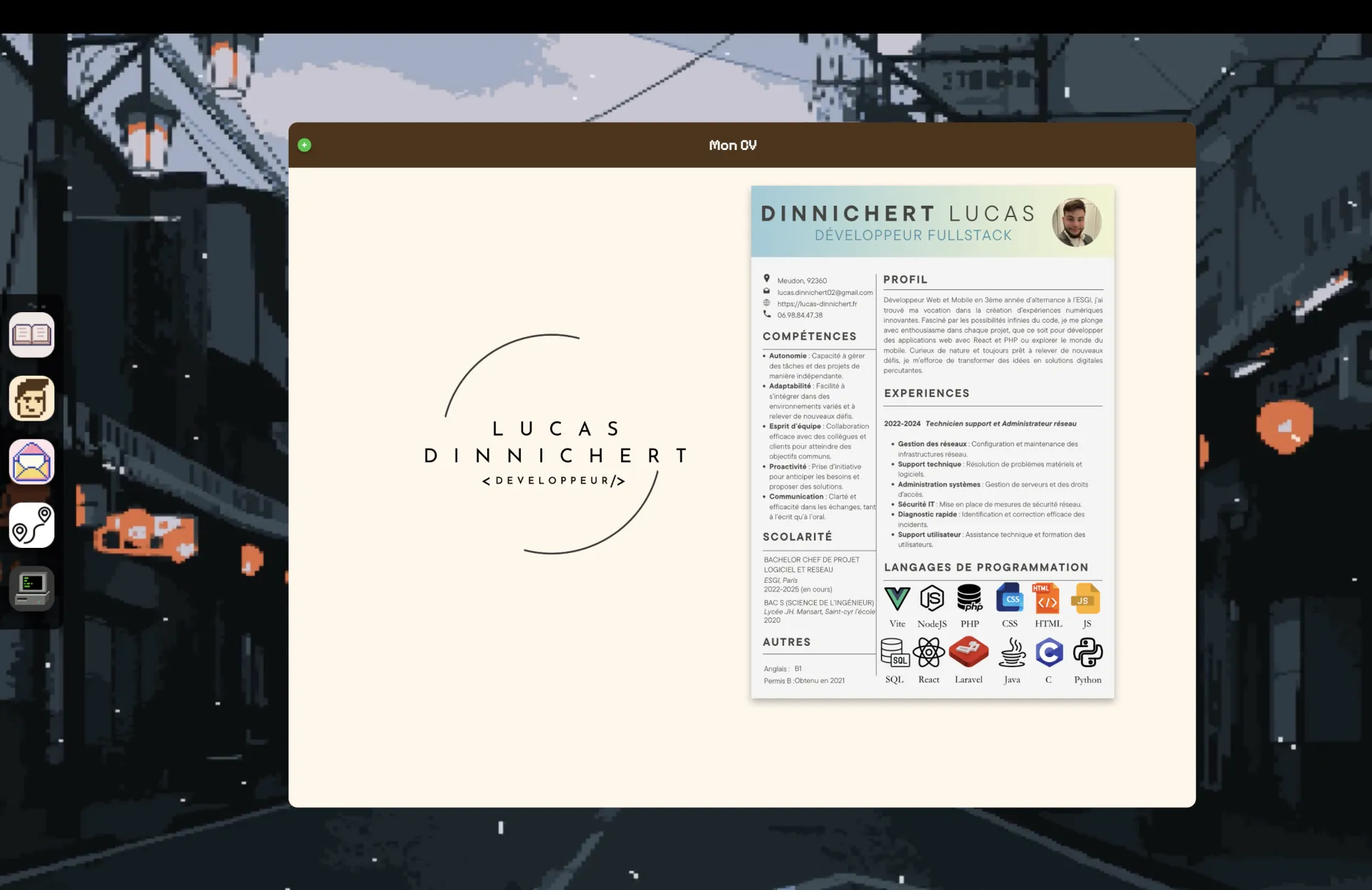Viewport: 1372px width, 890px height.
Task: Click the gmail email address
Action: [825, 292]
